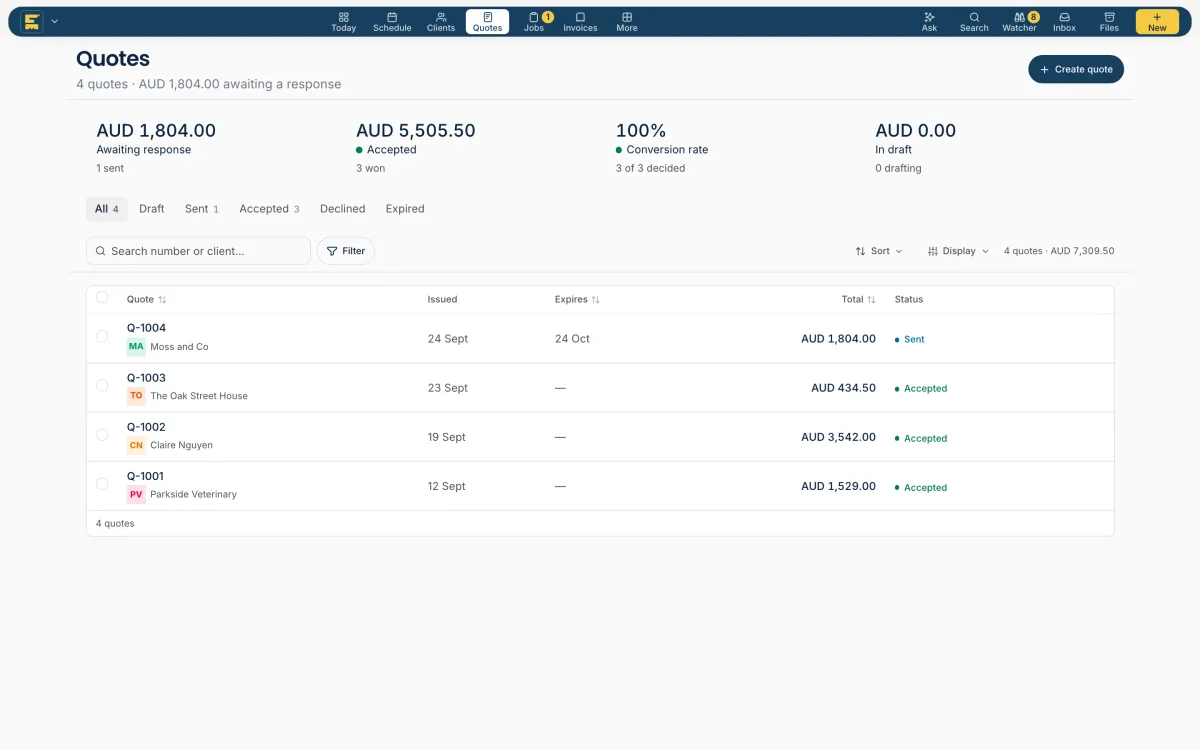Switch to the Declined tab

[x=343, y=209]
